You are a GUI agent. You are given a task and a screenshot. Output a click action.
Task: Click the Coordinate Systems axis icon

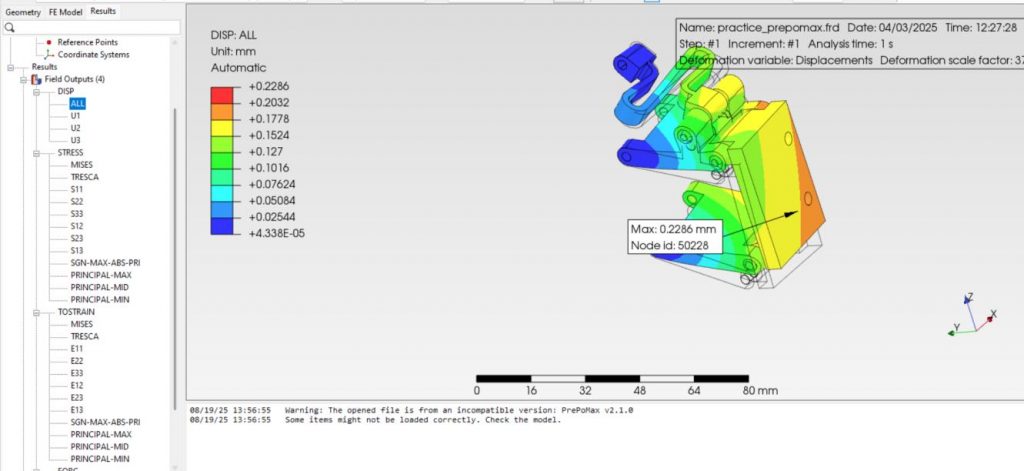(x=49, y=54)
